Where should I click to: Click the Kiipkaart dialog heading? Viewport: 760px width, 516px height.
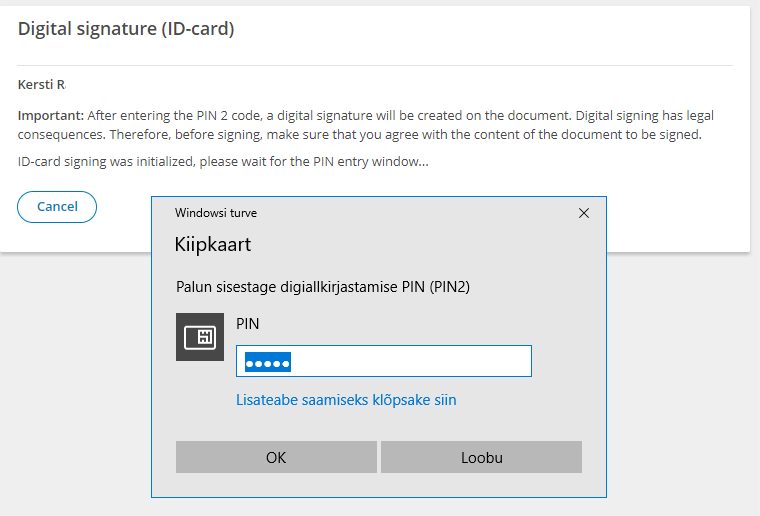click(x=212, y=244)
